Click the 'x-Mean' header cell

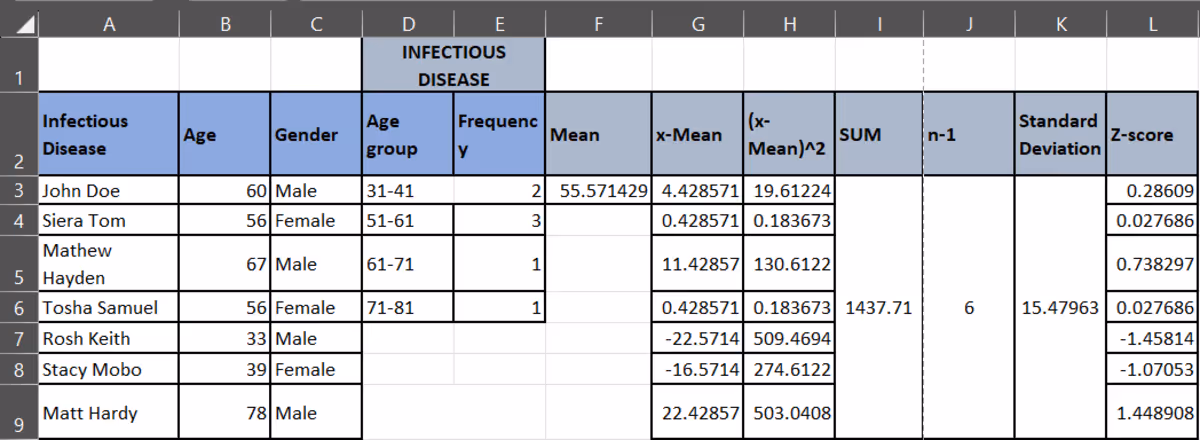pos(696,134)
